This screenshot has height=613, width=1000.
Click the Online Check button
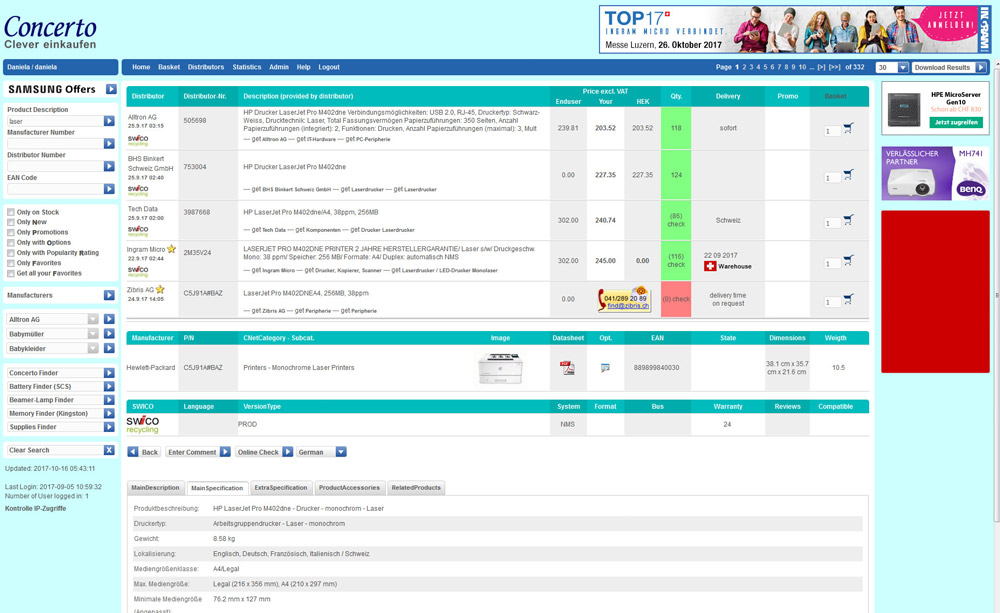(x=264, y=452)
